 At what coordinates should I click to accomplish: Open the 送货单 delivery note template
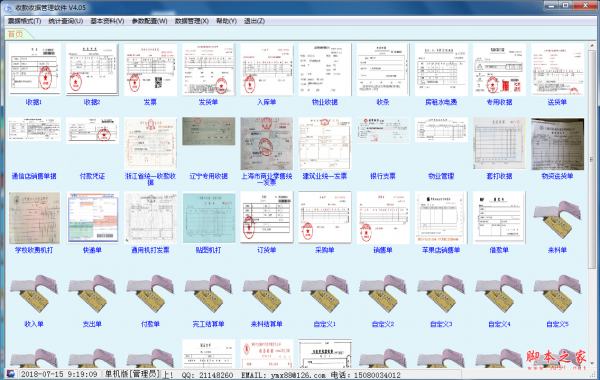[558, 69]
